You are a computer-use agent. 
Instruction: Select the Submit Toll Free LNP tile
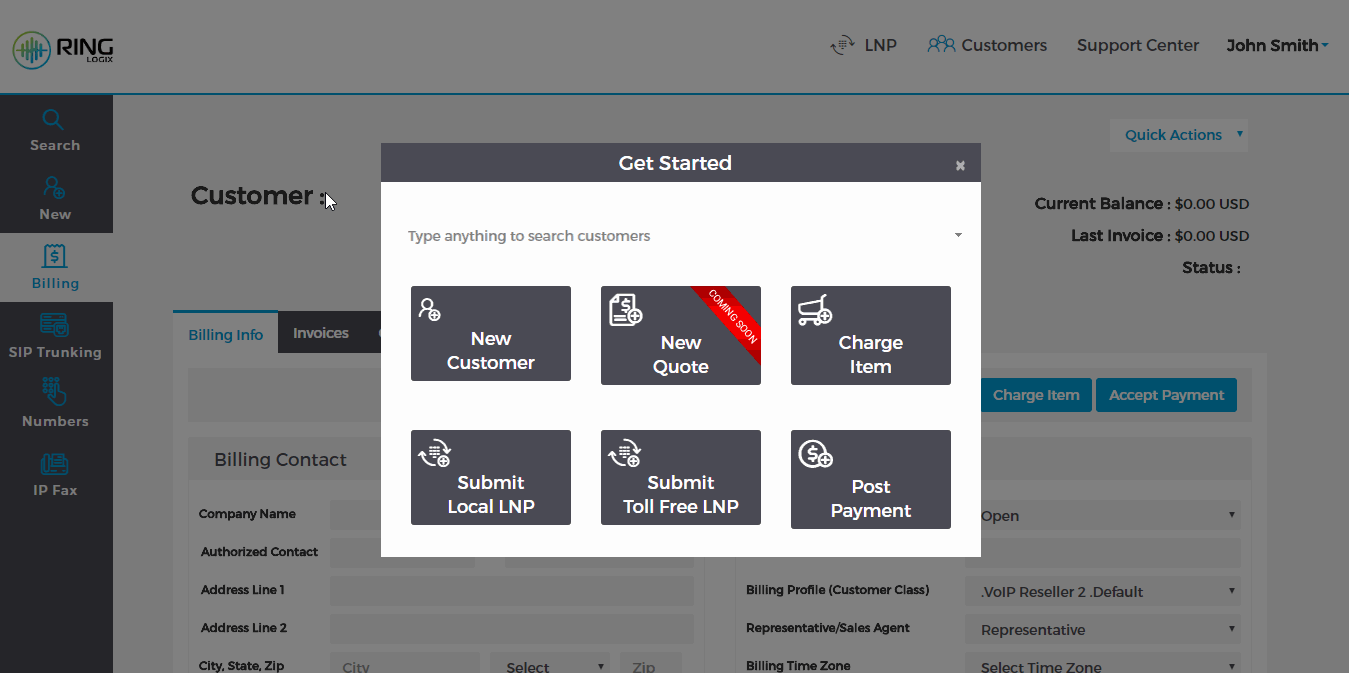680,477
